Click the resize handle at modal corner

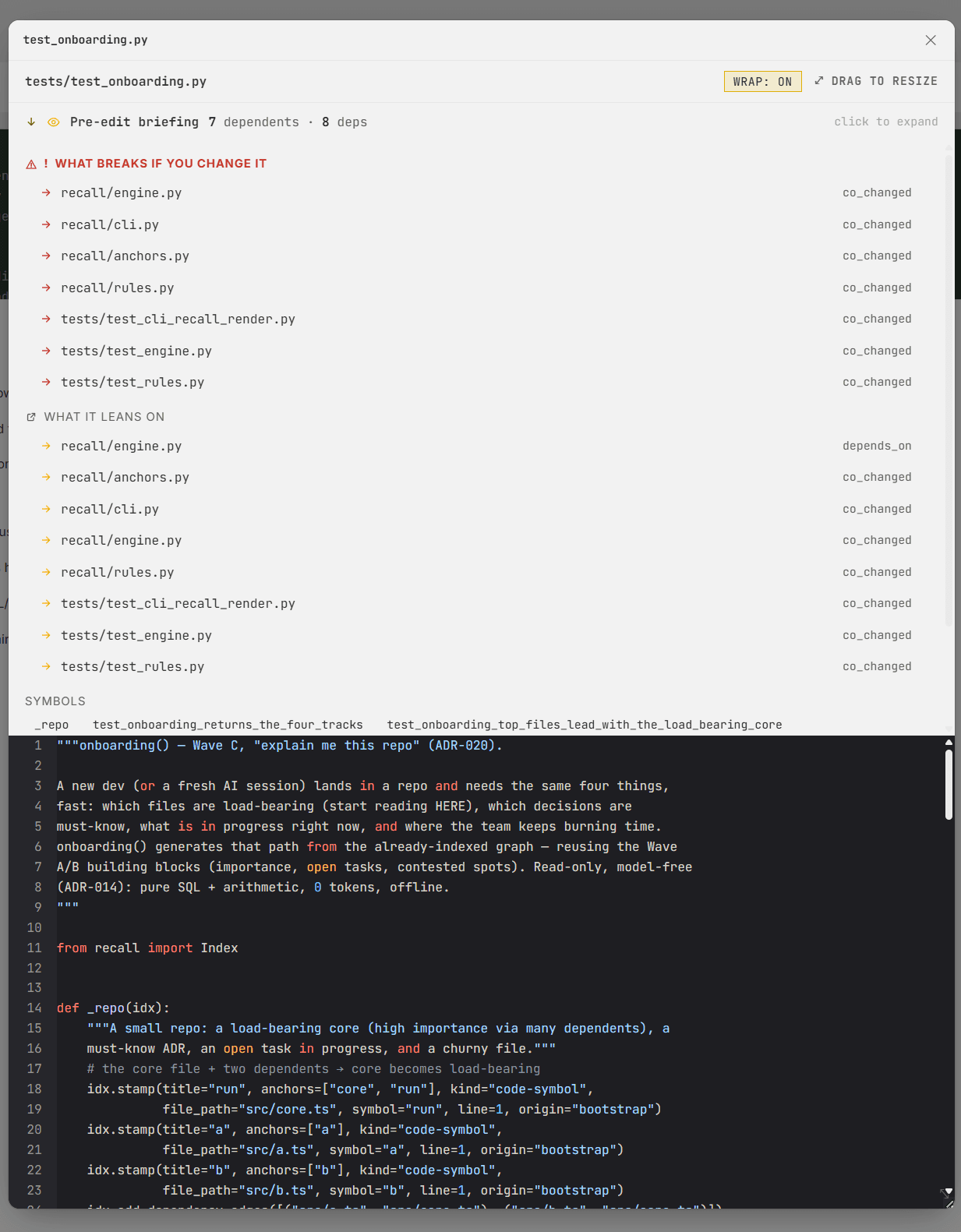pos(948,1202)
